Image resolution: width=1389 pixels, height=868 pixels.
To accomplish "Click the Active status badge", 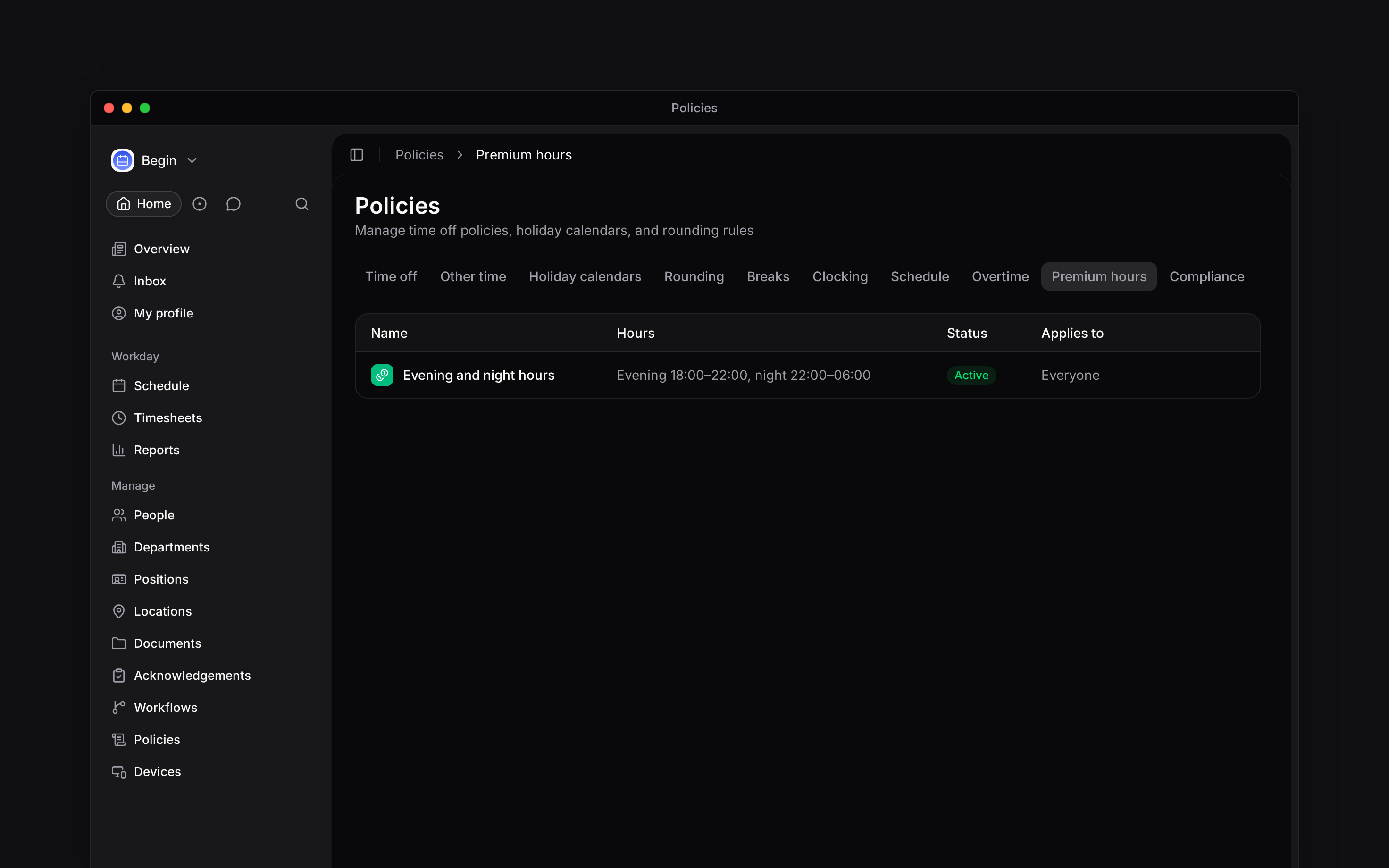I will pos(971,376).
